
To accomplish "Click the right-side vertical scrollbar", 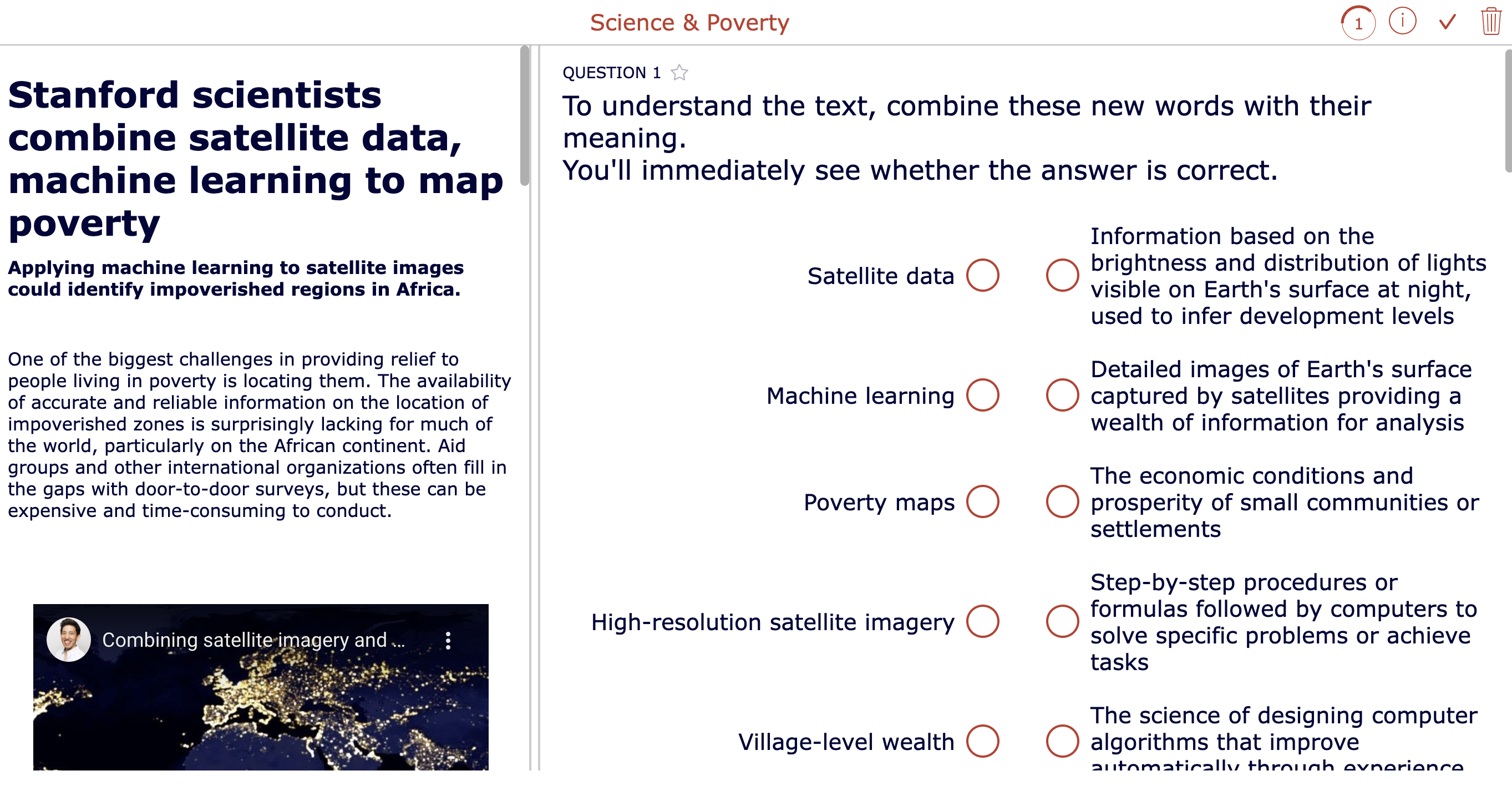I will click(x=1506, y=105).
